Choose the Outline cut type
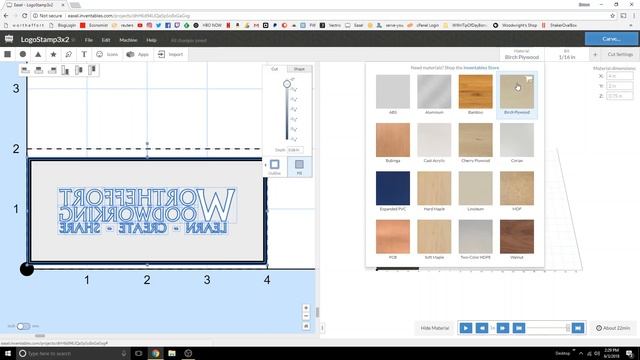 click(x=275, y=167)
